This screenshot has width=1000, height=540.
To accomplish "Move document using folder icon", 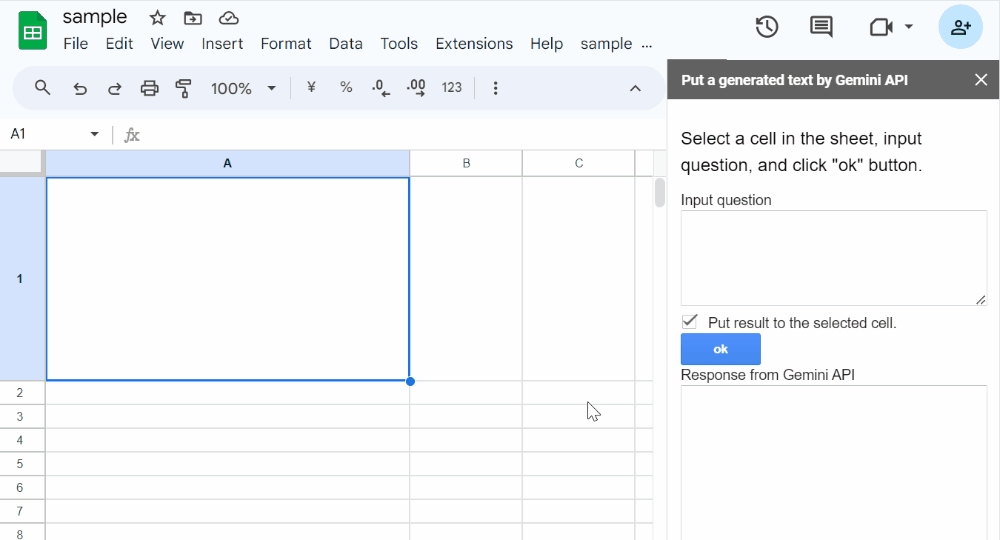I will pos(193,18).
